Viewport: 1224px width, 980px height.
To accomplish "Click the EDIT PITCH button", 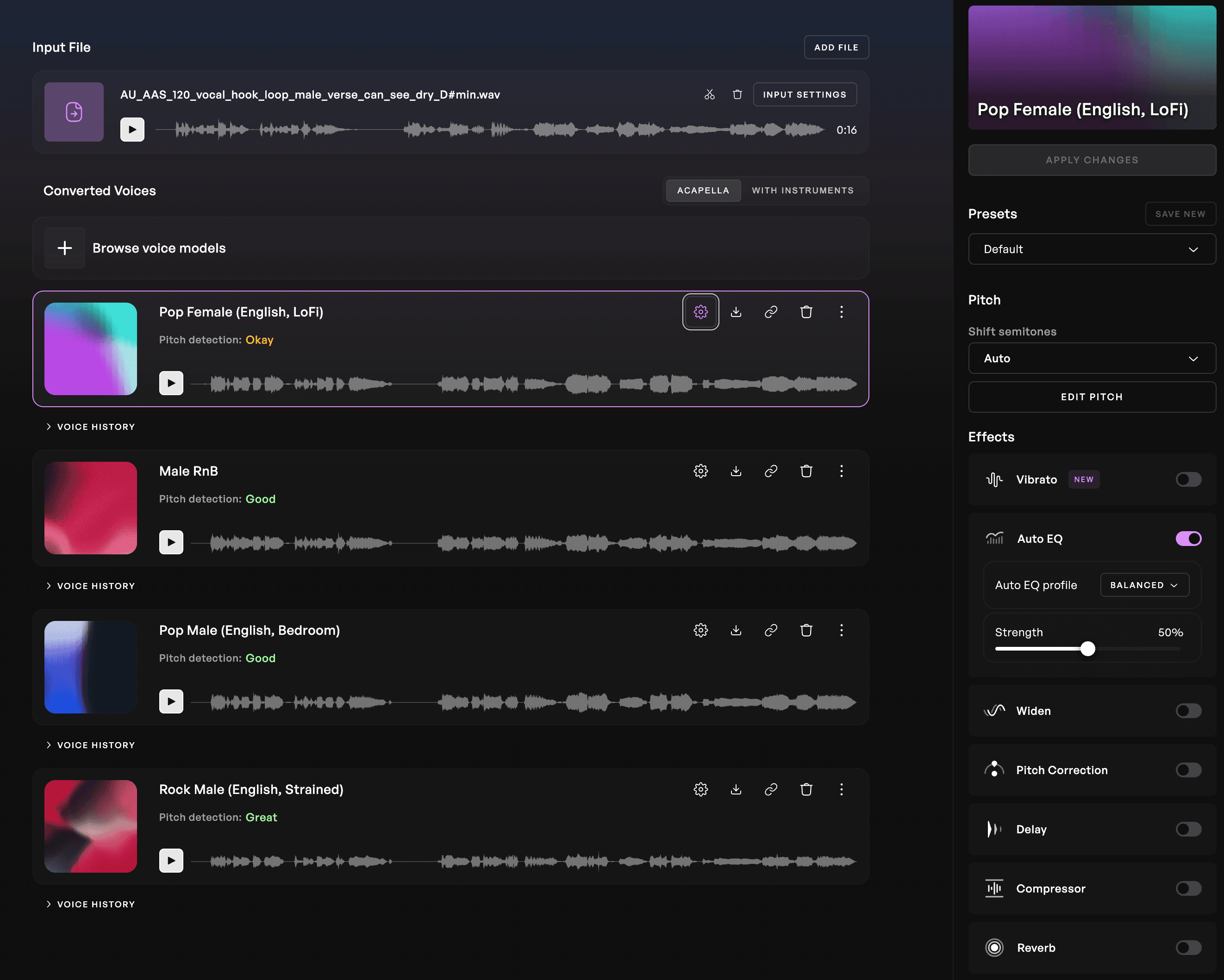I will tap(1092, 397).
